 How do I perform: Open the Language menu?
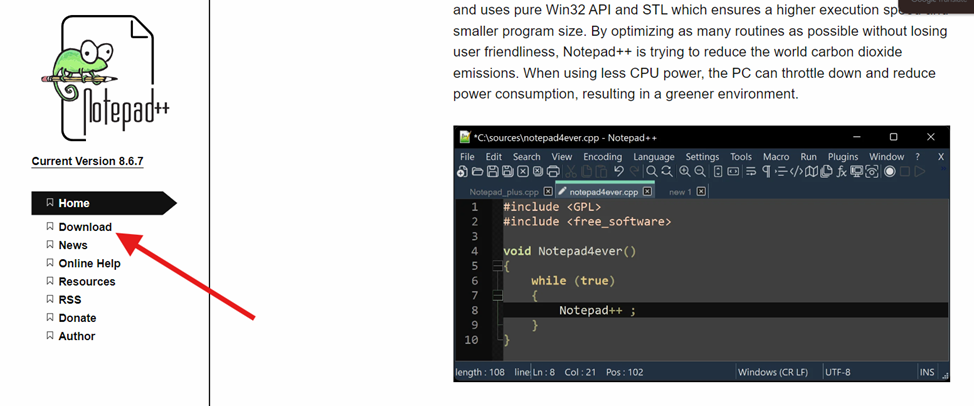[x=653, y=156]
